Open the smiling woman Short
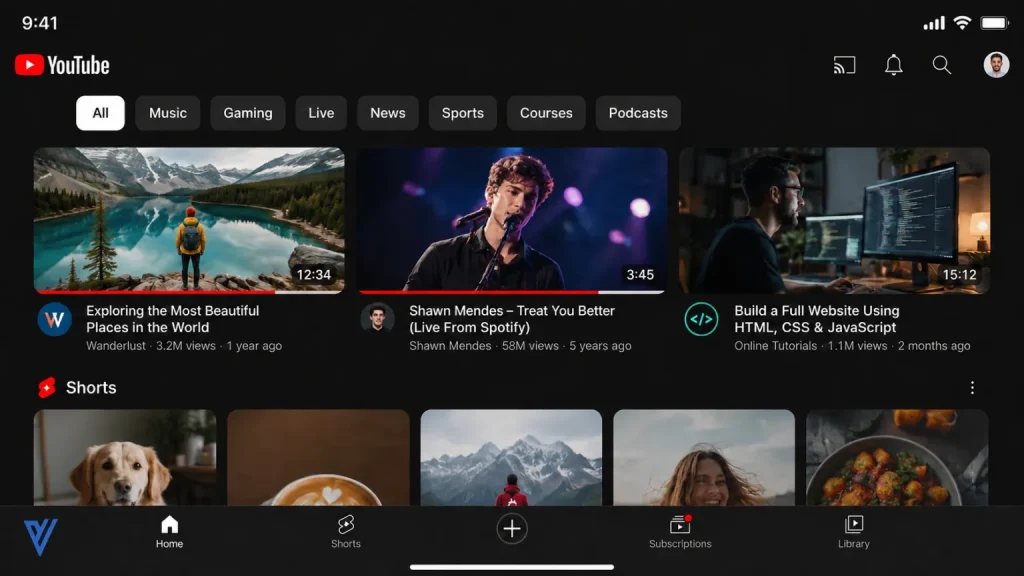Viewport: 1024px width, 576px height. (x=704, y=457)
